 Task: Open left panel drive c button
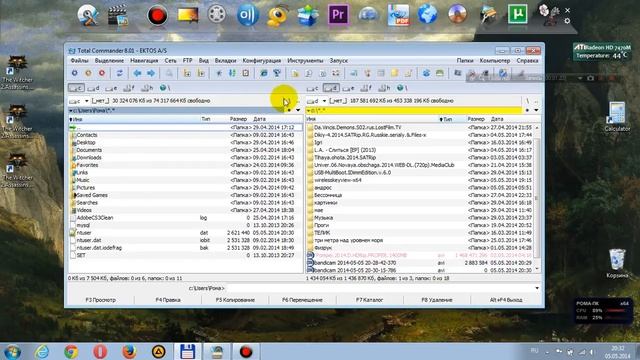pyautogui.click(x=76, y=88)
